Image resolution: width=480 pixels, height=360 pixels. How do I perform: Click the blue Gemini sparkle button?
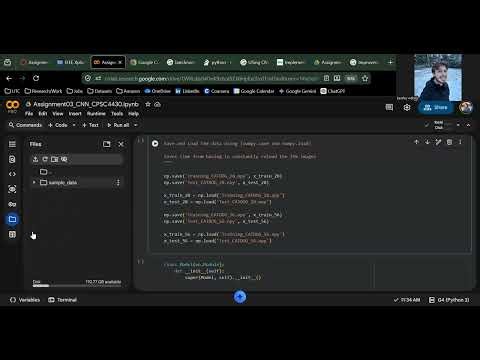(240, 296)
